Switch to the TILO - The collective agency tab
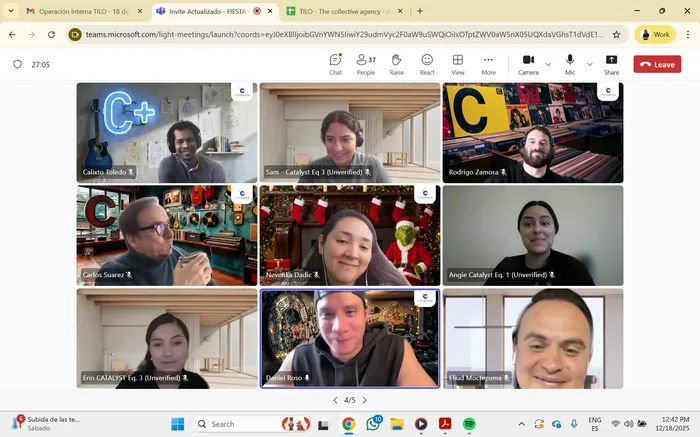Viewport: 700px width, 437px height. pos(342,11)
